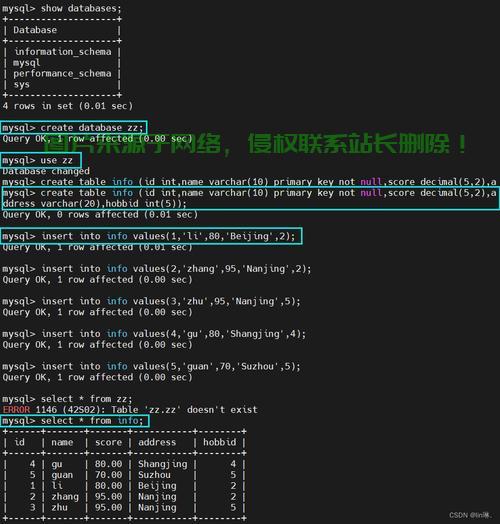Click the "address" column header
This screenshot has width=500, height=524.
[157, 442]
